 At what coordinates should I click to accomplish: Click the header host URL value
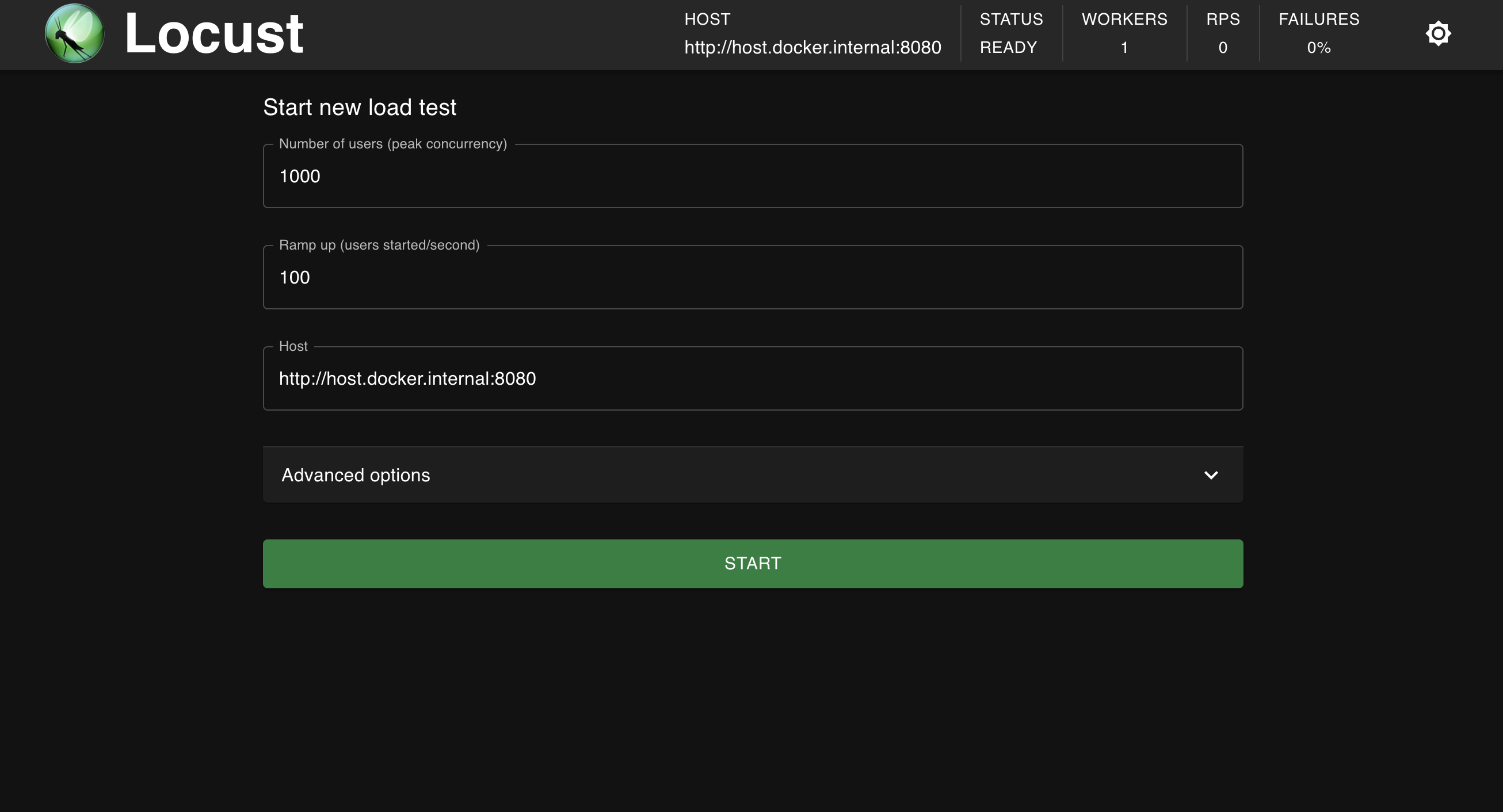[812, 47]
